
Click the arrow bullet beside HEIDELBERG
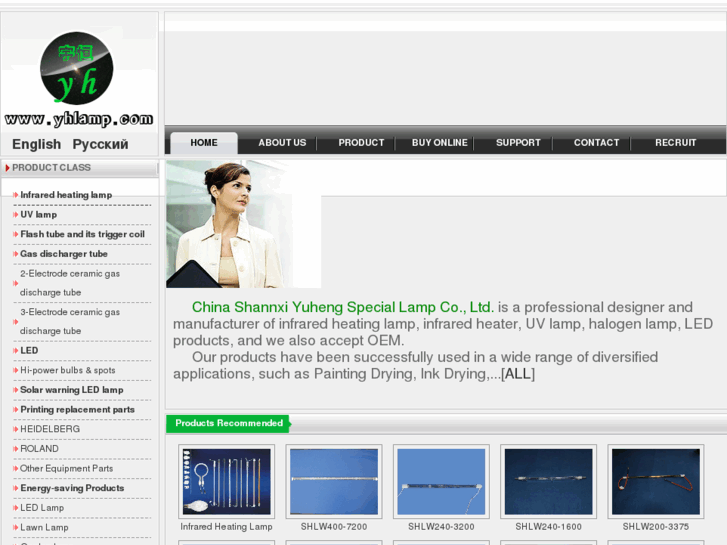click(x=16, y=429)
